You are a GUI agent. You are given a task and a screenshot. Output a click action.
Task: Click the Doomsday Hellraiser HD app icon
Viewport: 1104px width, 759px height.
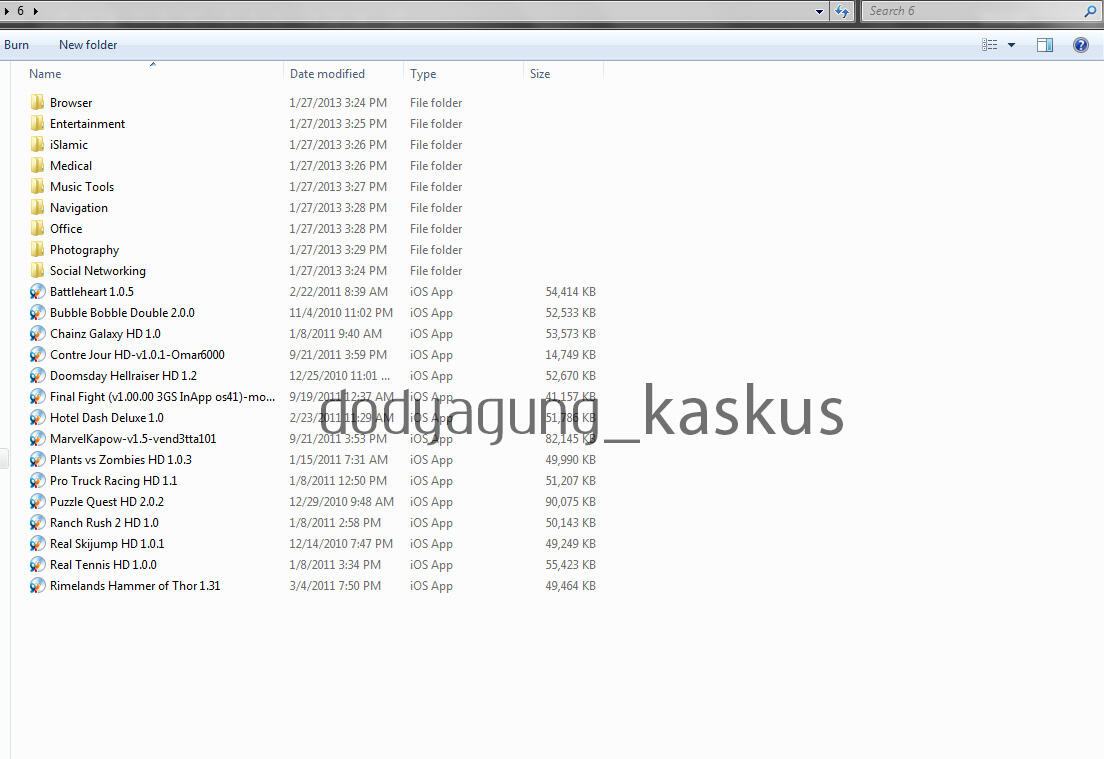point(37,376)
